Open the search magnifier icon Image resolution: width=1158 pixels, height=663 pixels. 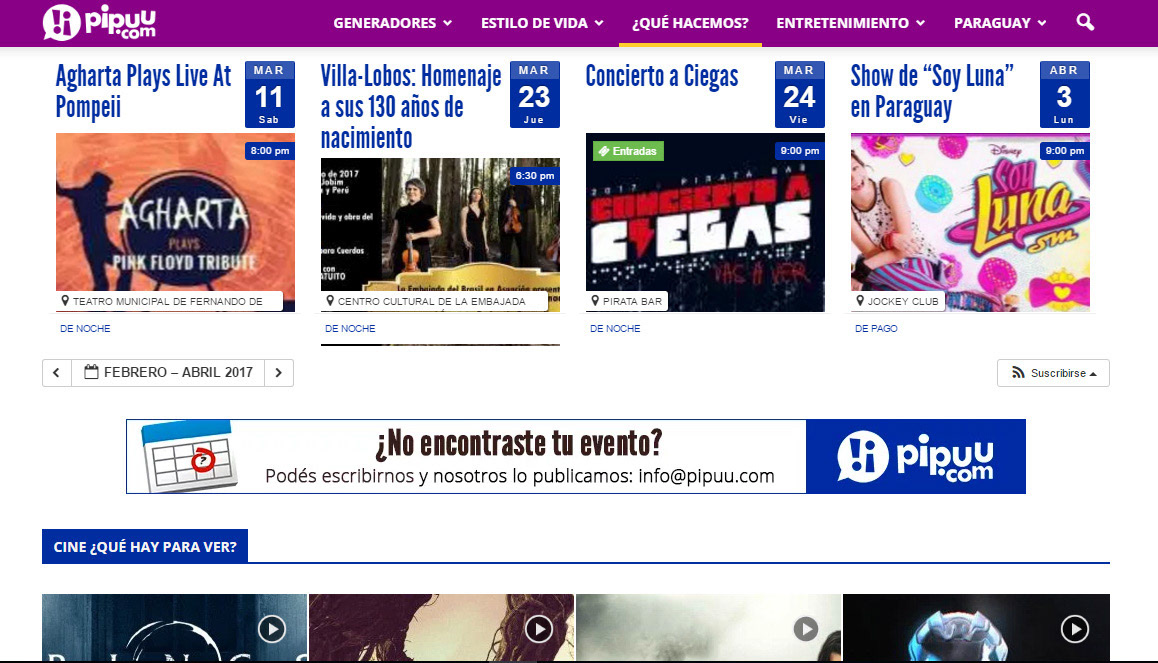[1085, 22]
